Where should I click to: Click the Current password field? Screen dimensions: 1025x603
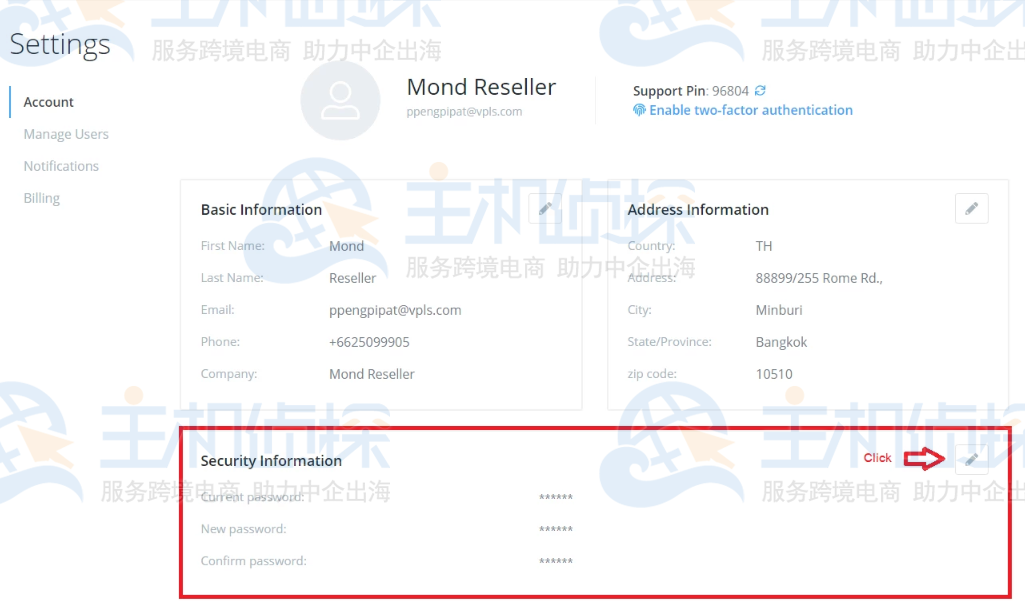point(554,496)
